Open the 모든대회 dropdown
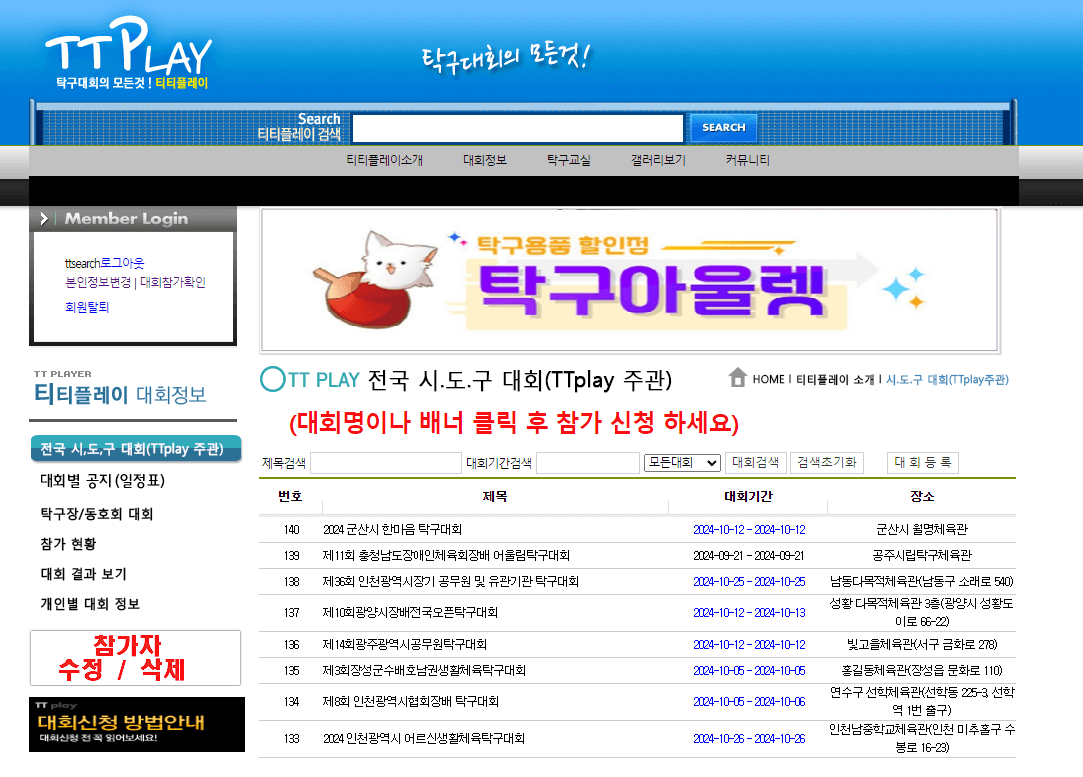1083x777 pixels. point(683,462)
